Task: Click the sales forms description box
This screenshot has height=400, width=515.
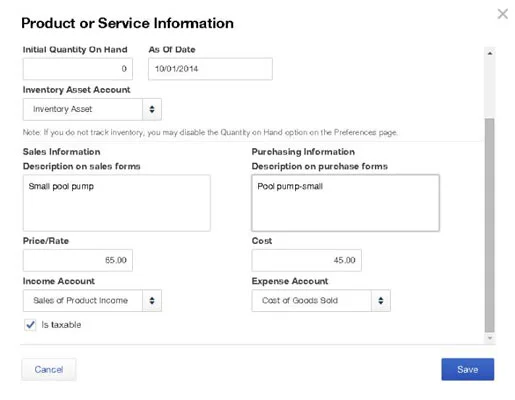Action: (117, 203)
